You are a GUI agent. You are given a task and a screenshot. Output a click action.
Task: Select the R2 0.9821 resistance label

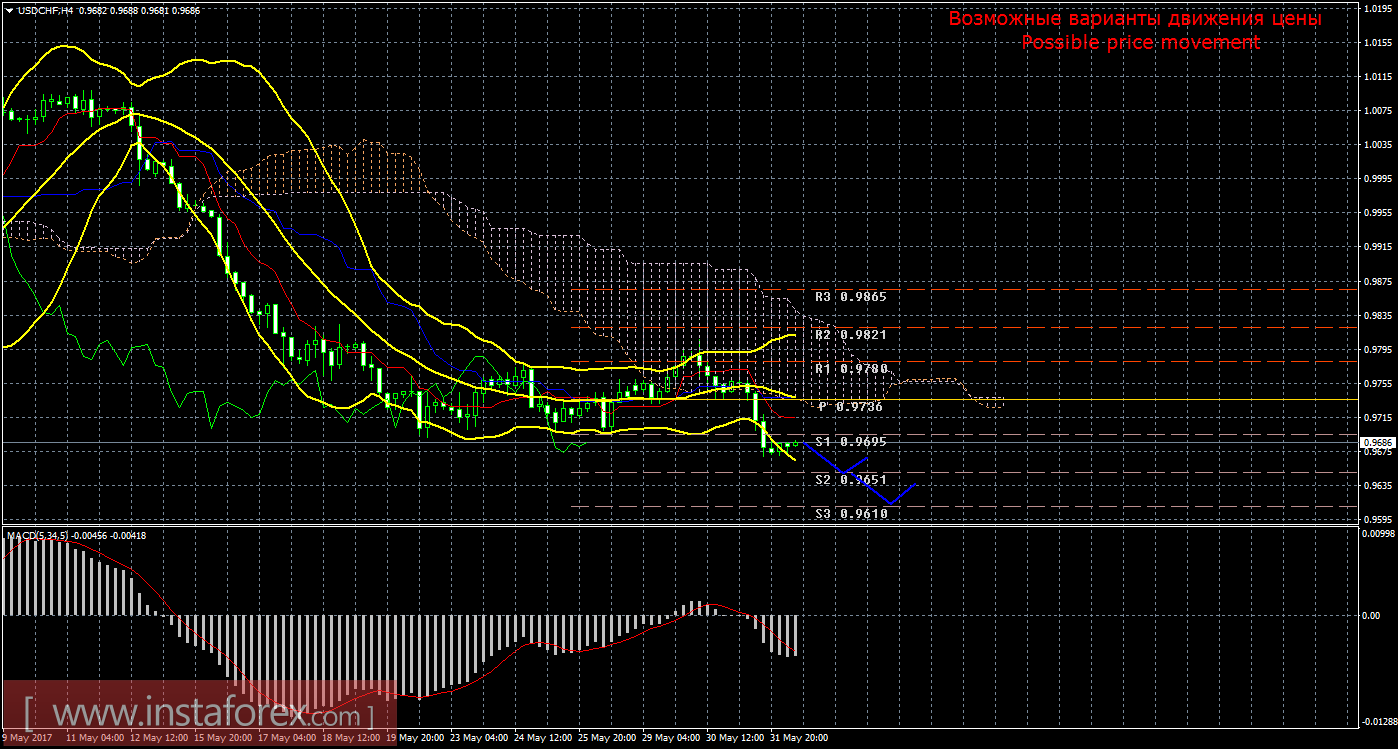pos(850,334)
